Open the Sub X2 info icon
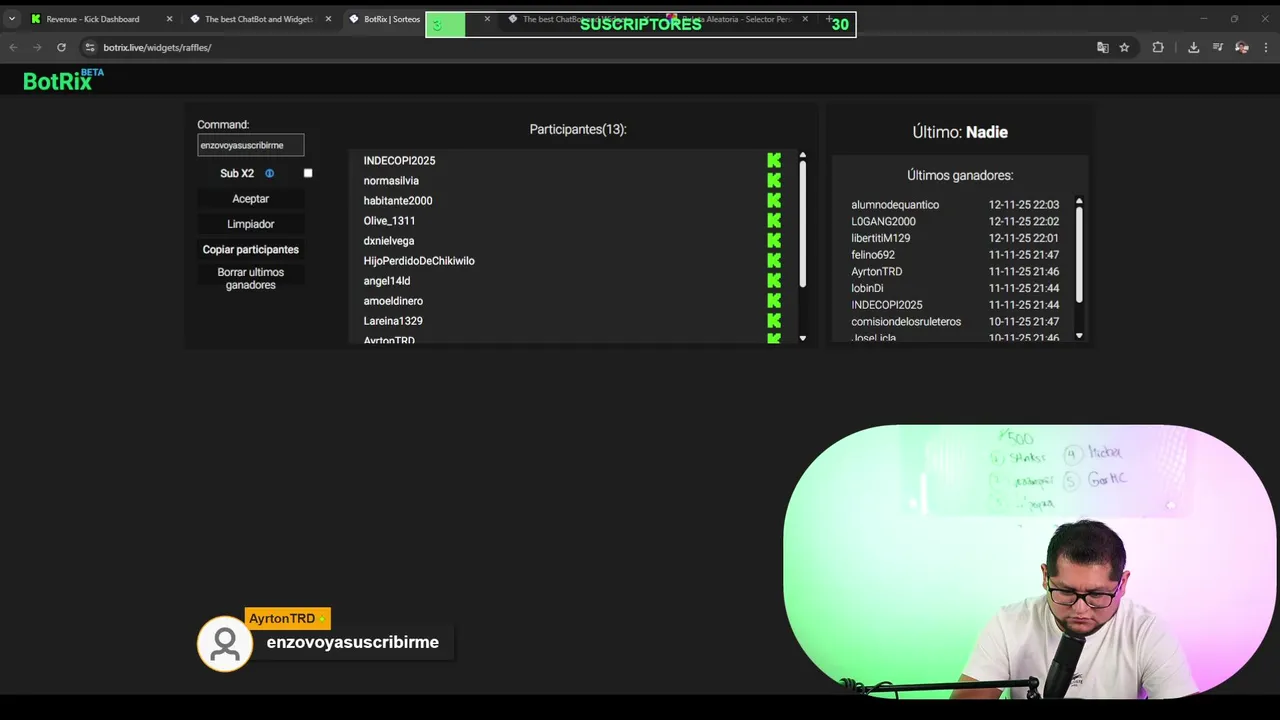Image resolution: width=1280 pixels, height=720 pixels. click(x=269, y=173)
